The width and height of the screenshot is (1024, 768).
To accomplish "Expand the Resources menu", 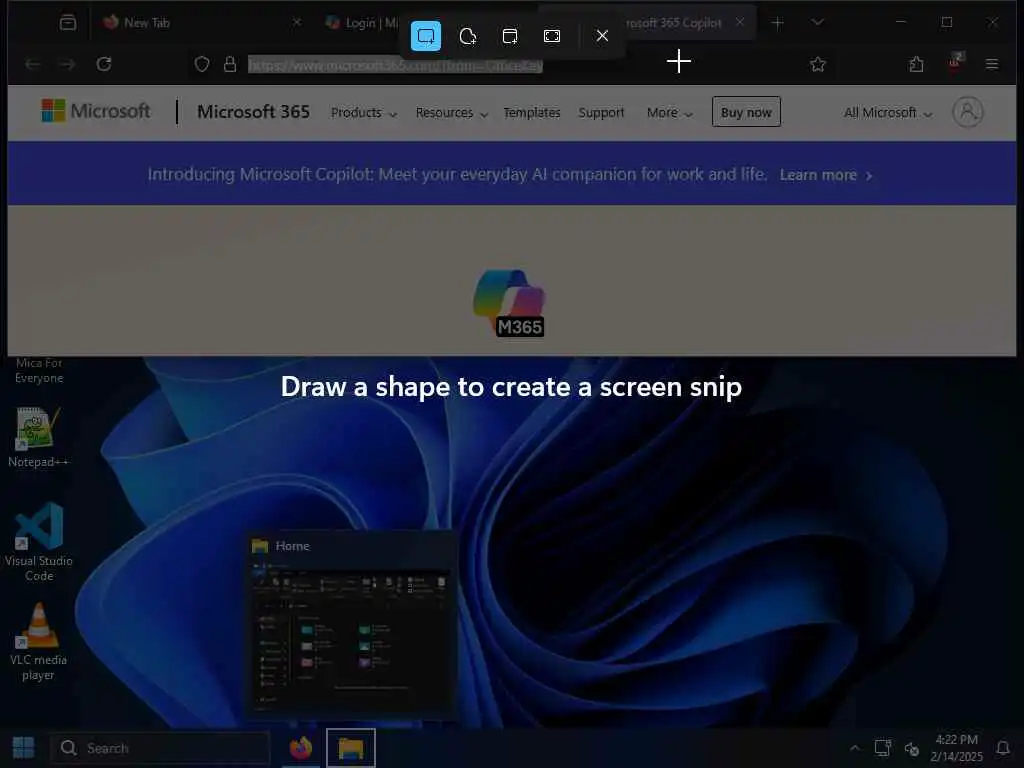I will click(452, 113).
